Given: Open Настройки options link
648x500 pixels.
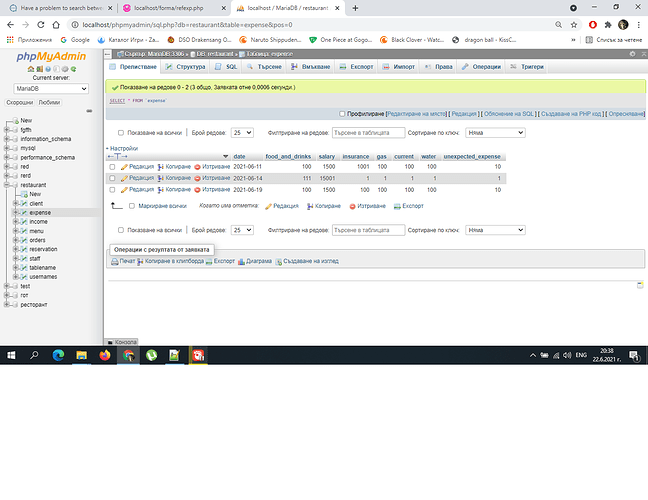Looking at the screenshot, I should [122, 149].
